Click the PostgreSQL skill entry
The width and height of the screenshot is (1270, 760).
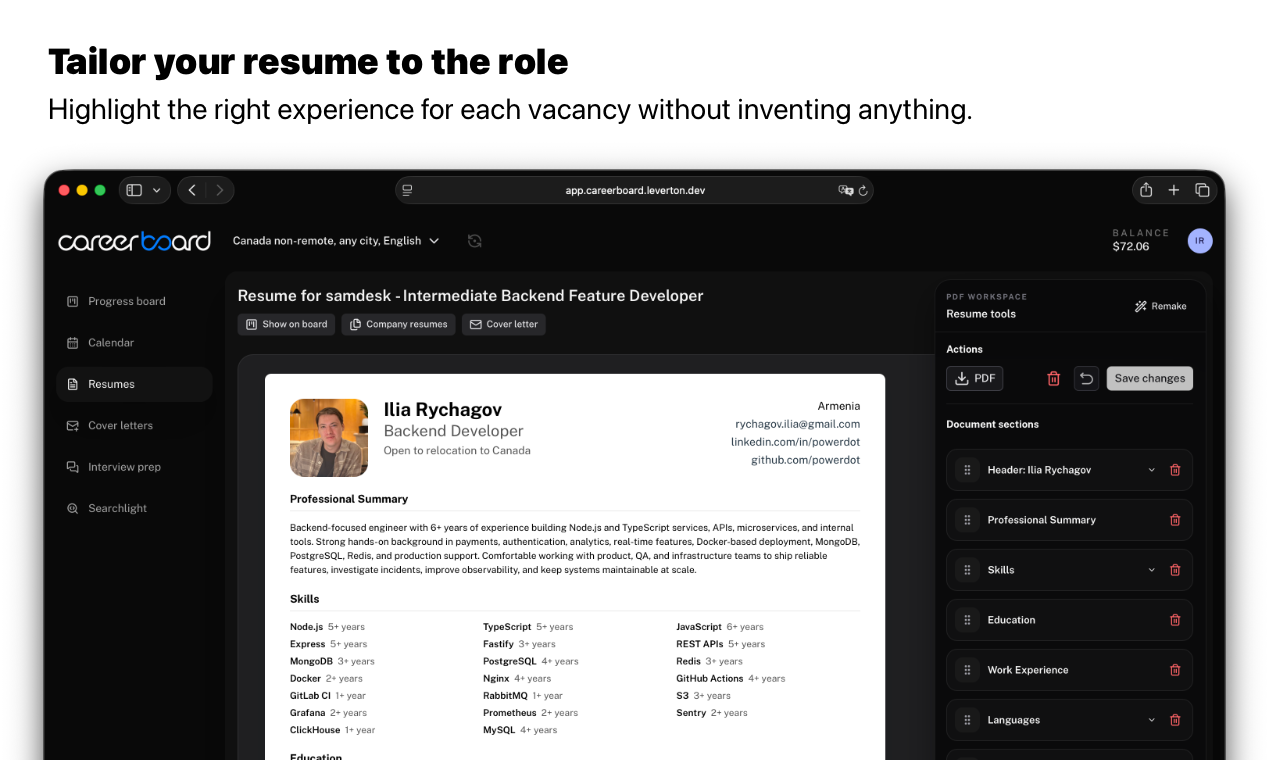coord(530,661)
